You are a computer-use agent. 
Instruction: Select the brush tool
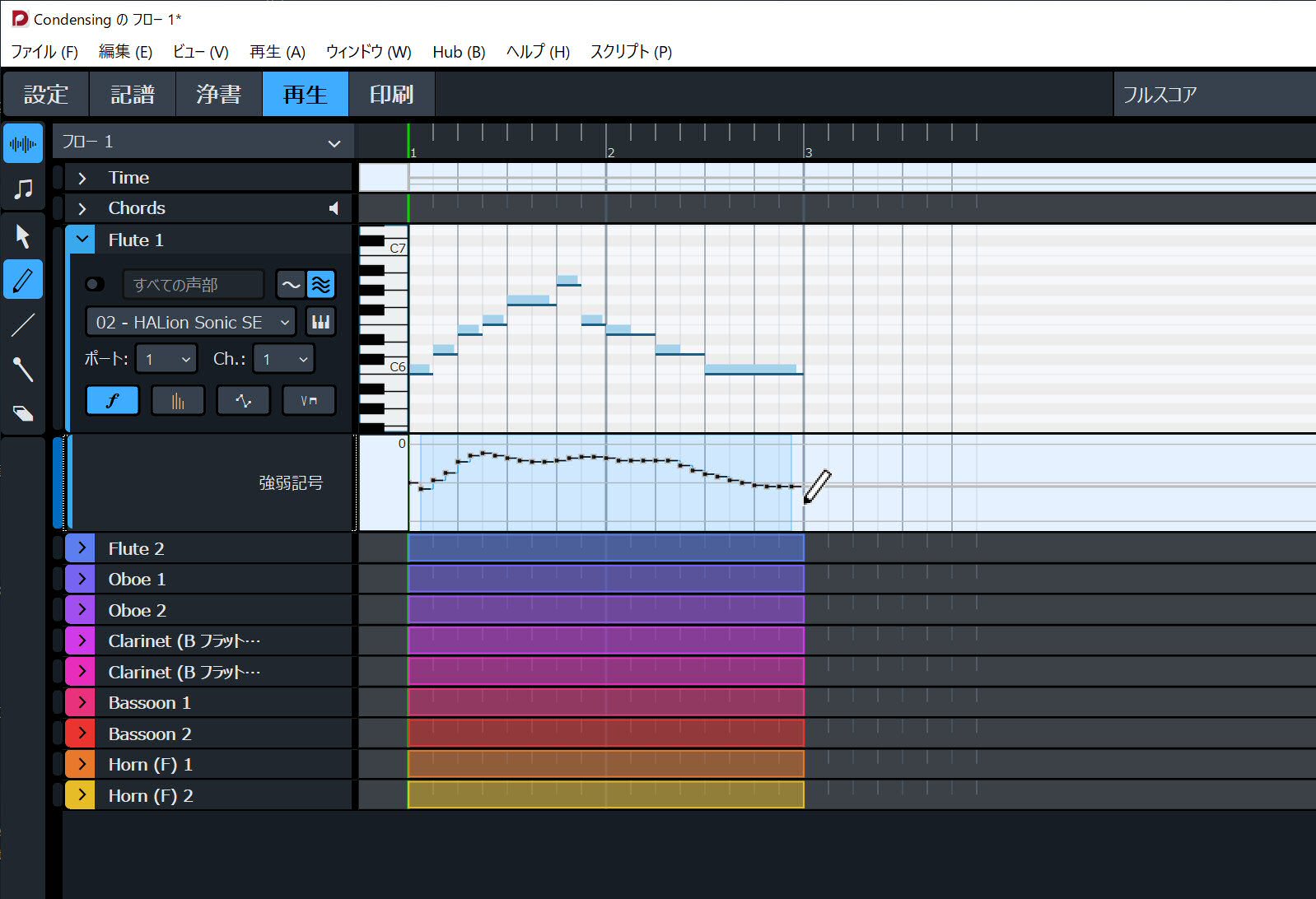point(23,369)
